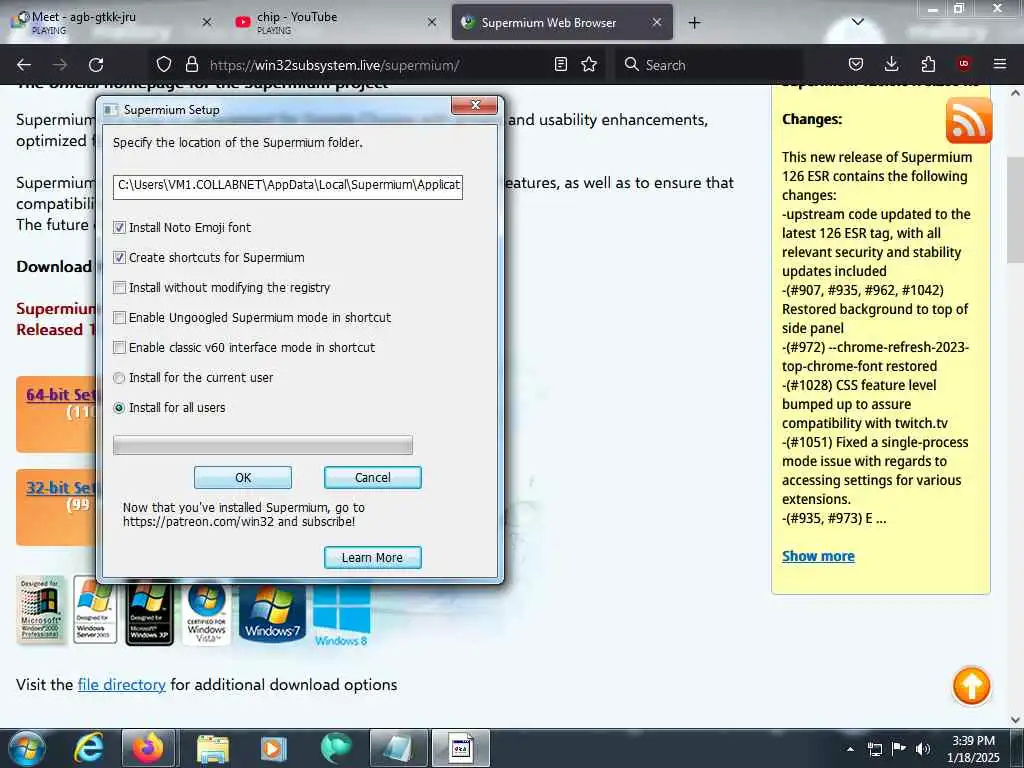
Task: Open the extensions puzzle icon
Action: coord(928,64)
